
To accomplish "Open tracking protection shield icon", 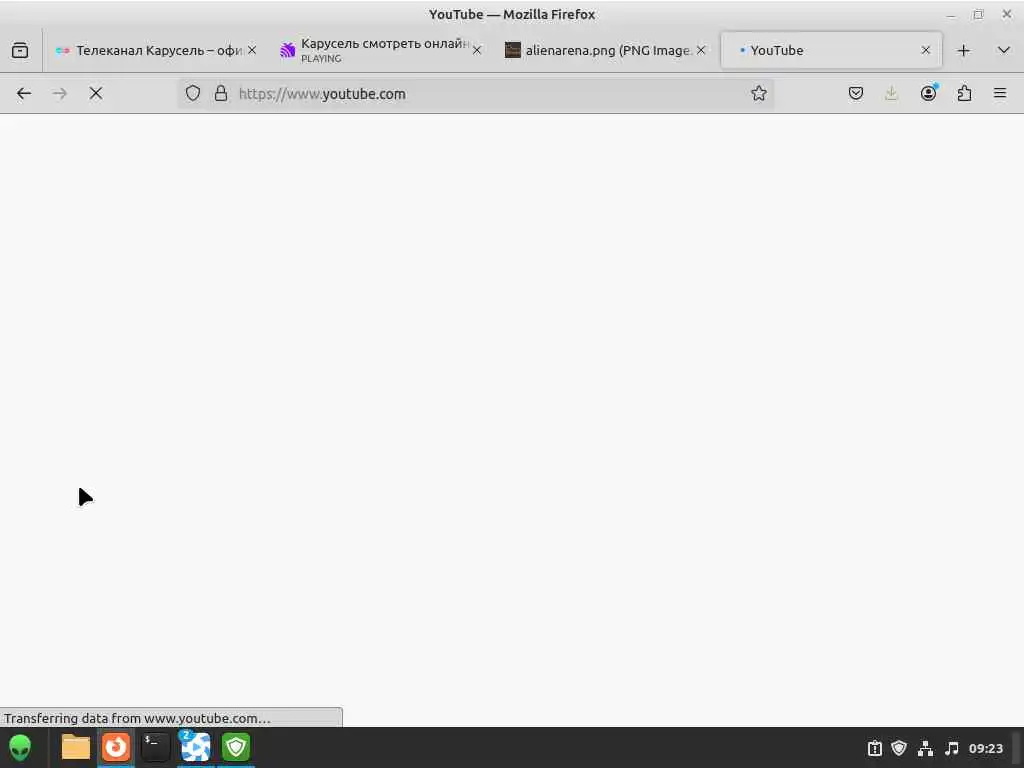I will 193,93.
